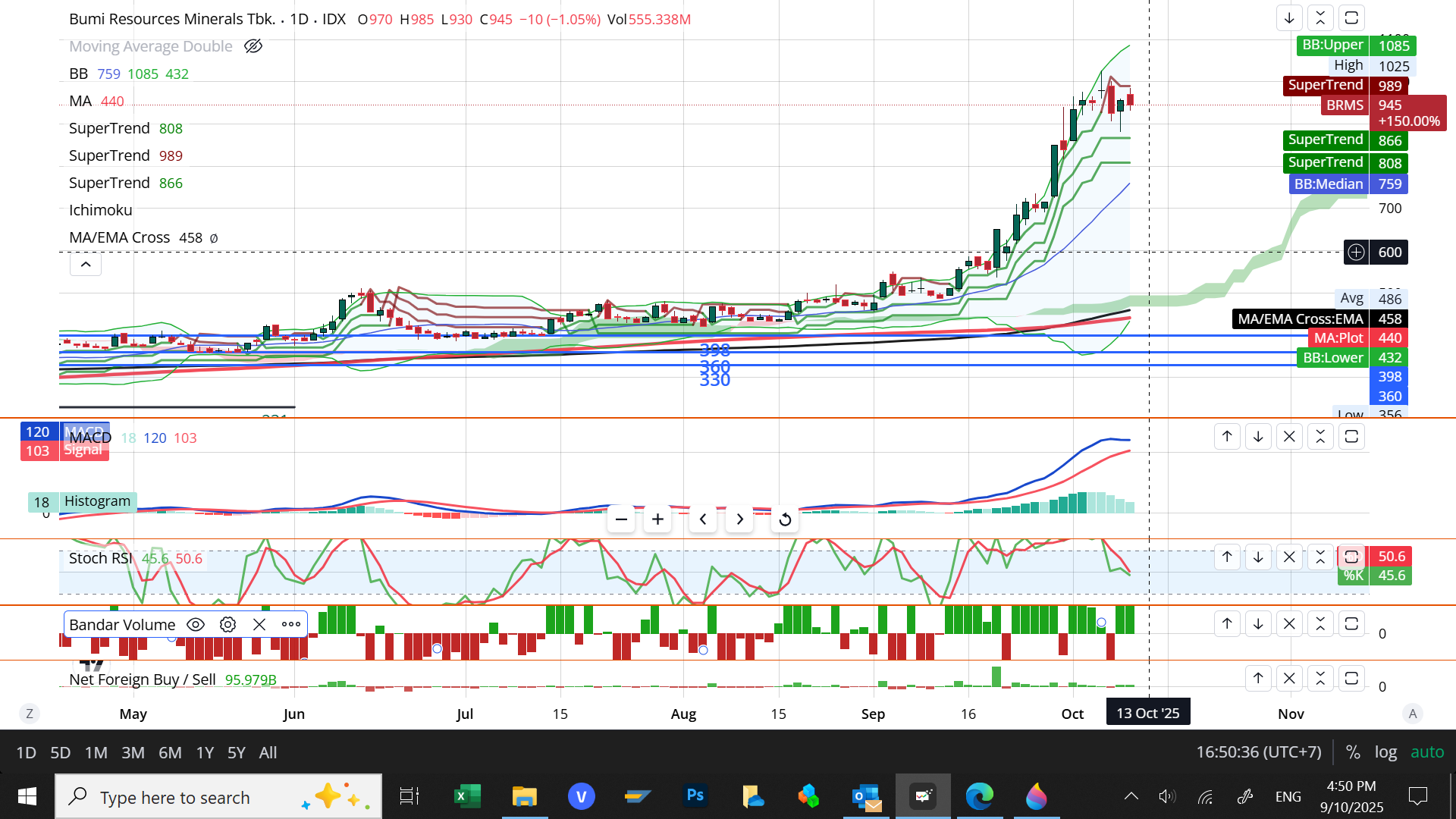Screen dimensions: 1456x819
Task: Toggle Bandar Volume visibility eye
Action: (196, 624)
